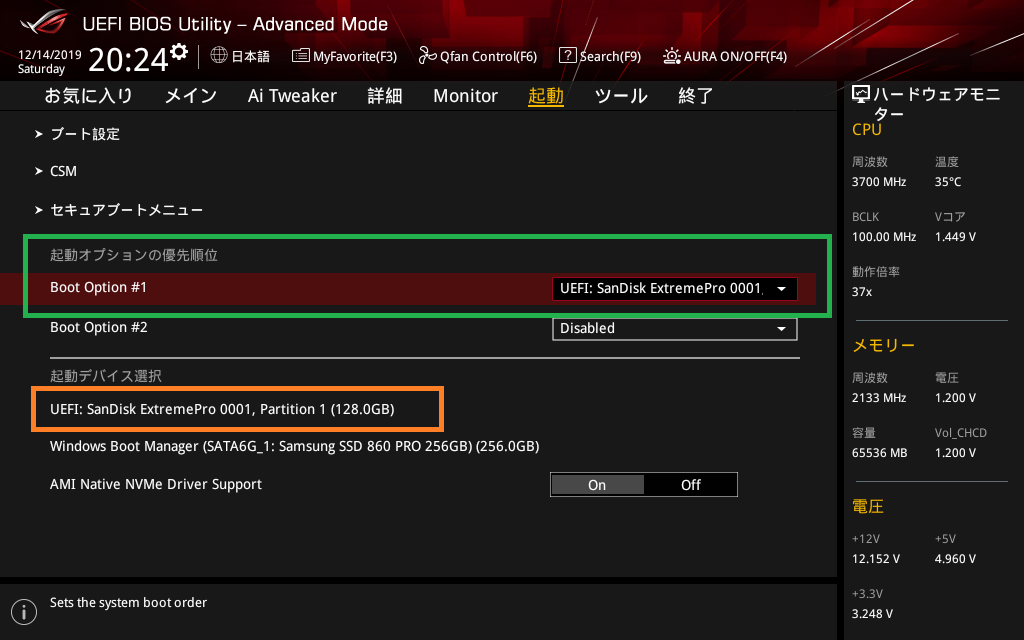The height and width of the screenshot is (640, 1024).
Task: Open the Monitor tab
Action: point(466,96)
